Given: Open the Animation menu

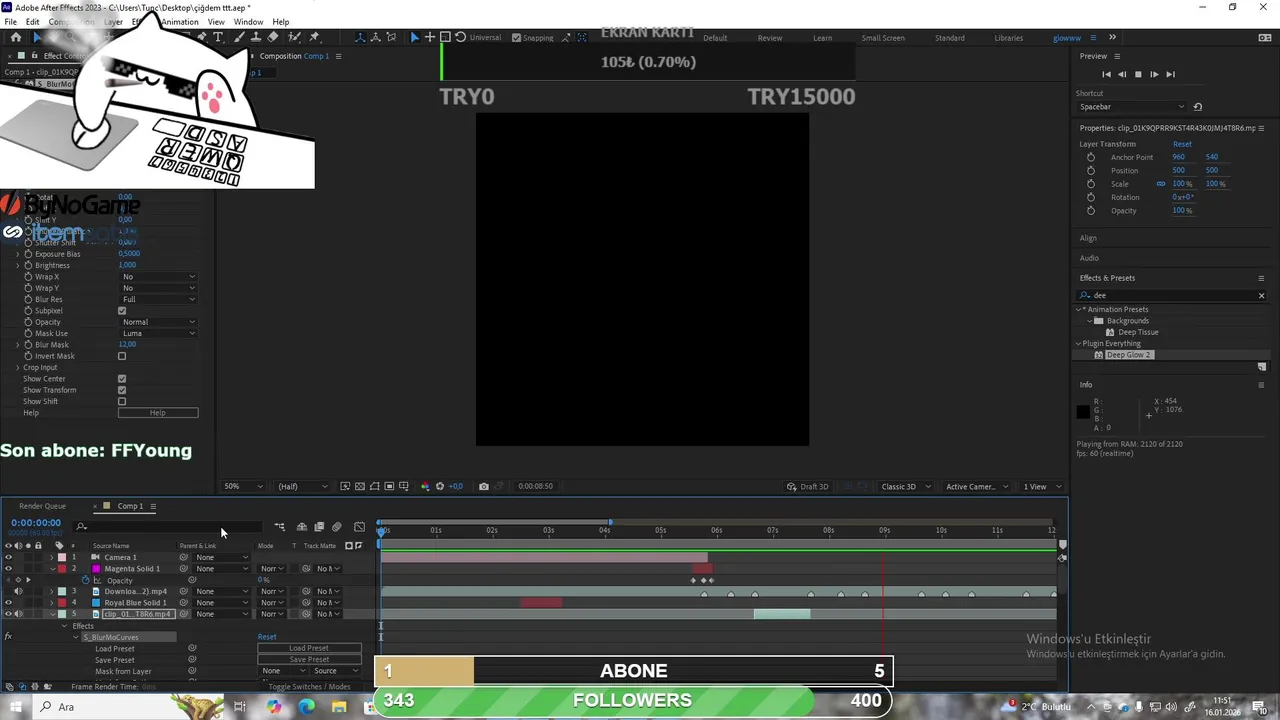Looking at the screenshot, I should coord(180,22).
